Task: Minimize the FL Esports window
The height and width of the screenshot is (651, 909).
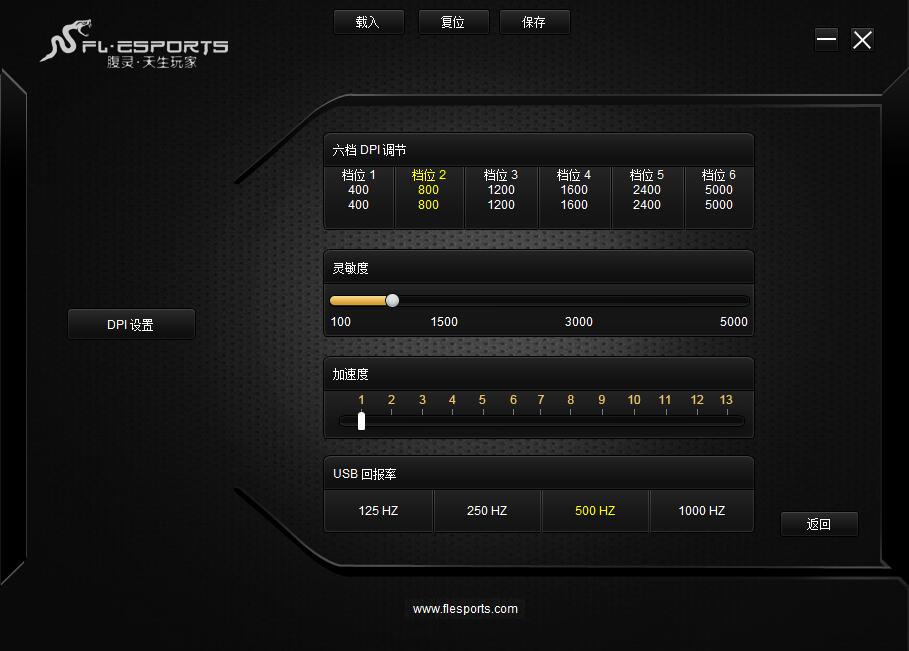Action: (x=826, y=40)
